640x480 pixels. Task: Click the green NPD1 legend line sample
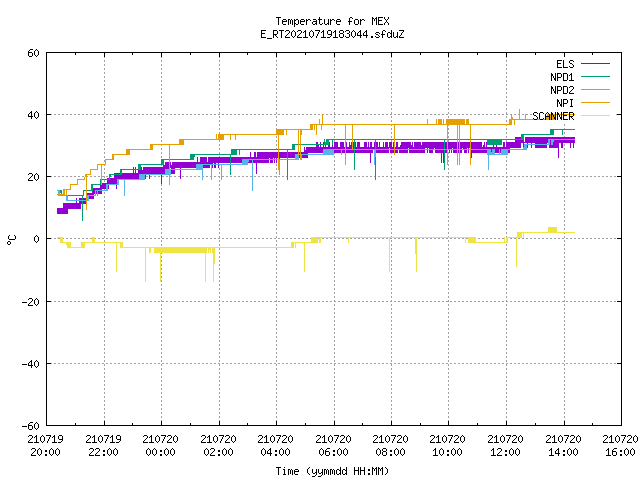[x=596, y=76]
